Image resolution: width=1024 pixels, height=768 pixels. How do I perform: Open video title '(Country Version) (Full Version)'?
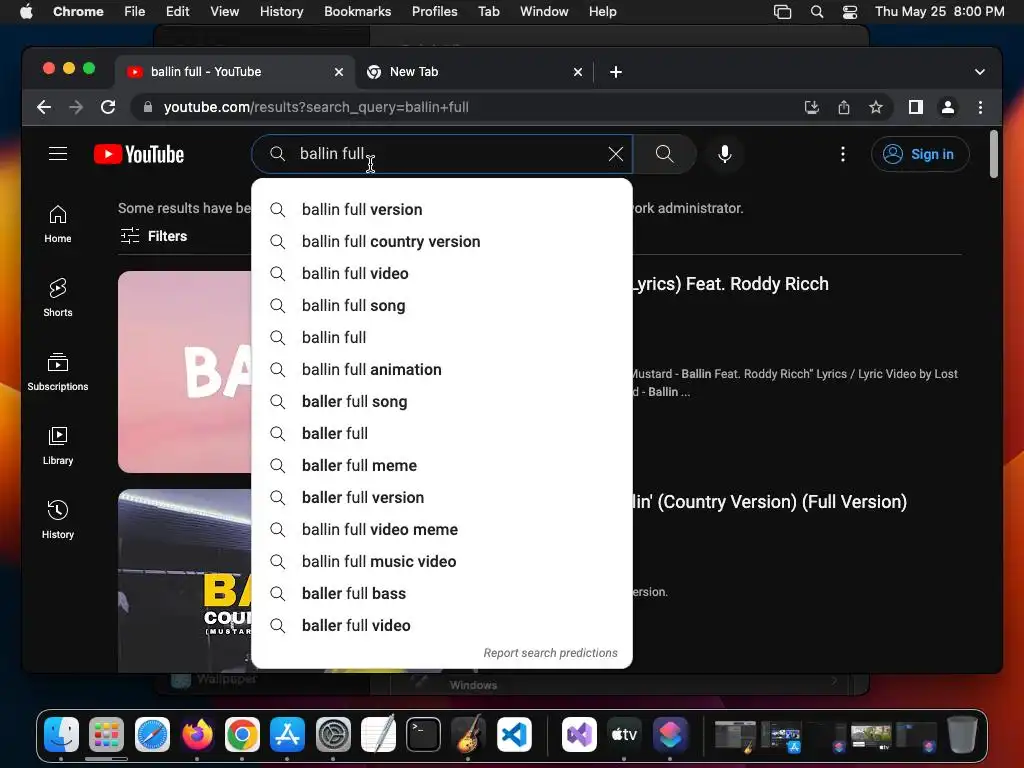(x=769, y=502)
